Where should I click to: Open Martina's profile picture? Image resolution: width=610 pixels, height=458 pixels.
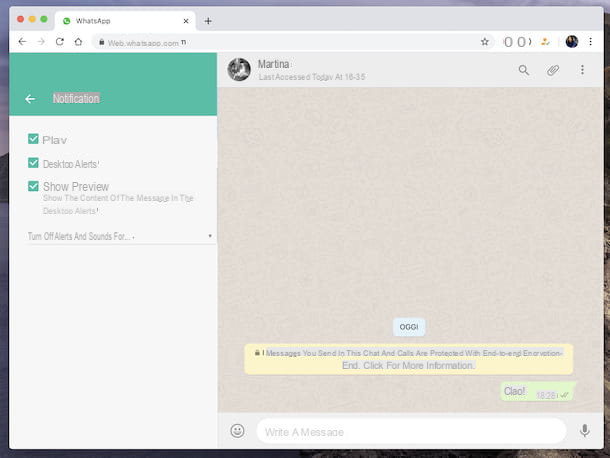pos(239,69)
